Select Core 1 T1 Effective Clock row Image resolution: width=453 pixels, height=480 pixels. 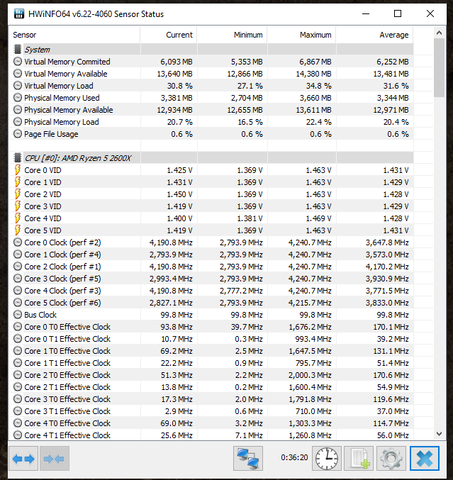[x=211, y=363]
